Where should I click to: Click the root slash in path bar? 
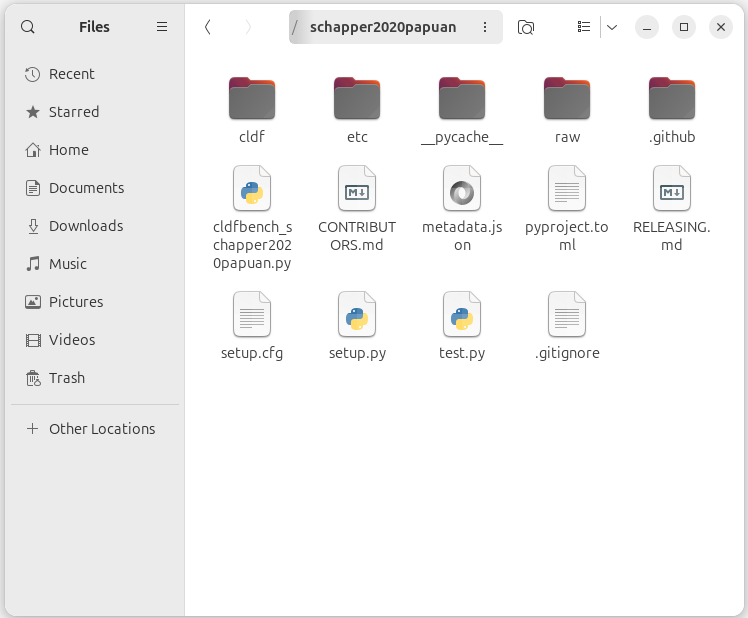[295, 27]
